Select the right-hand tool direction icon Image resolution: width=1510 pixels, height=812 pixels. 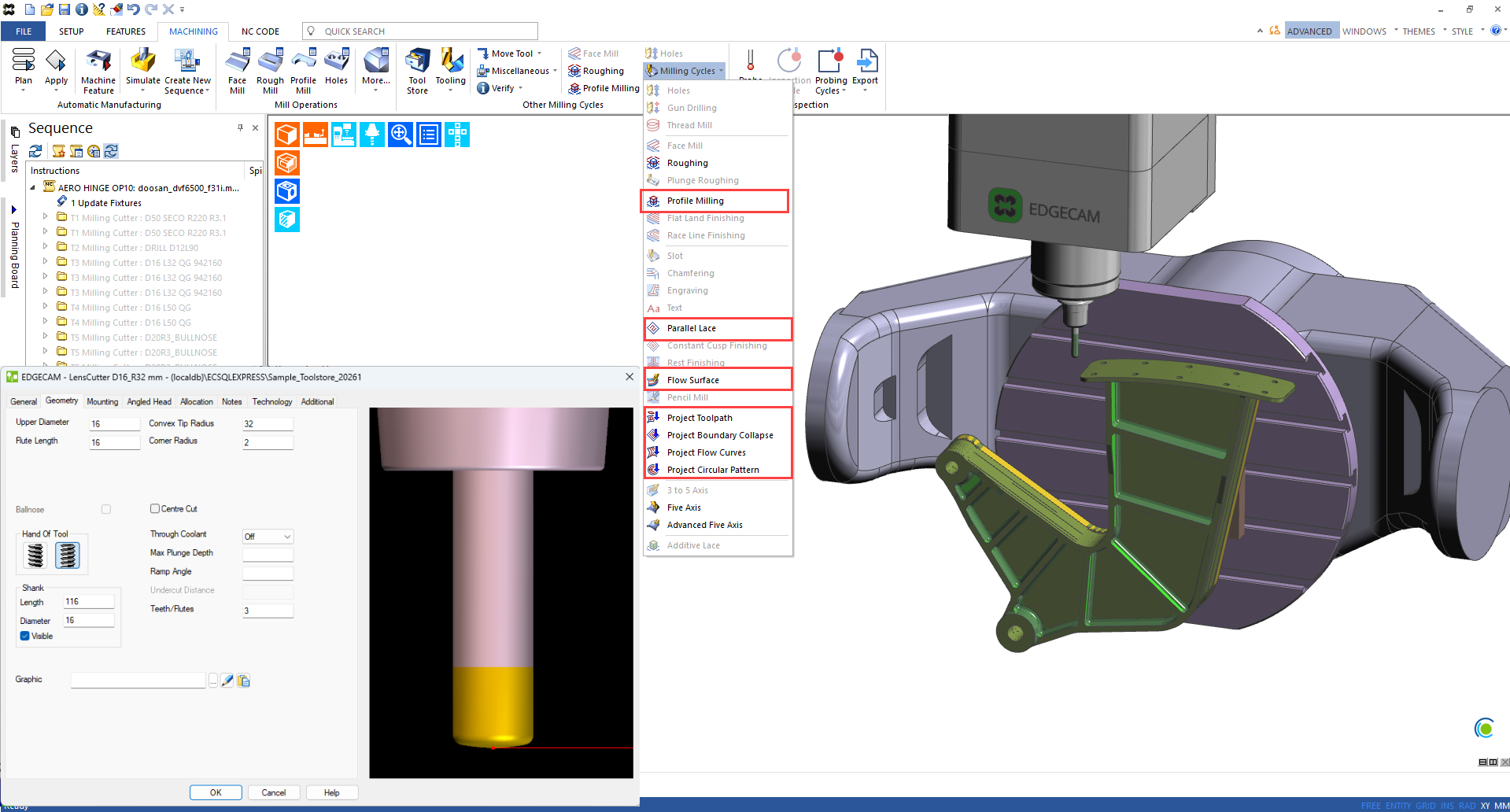[x=68, y=555]
